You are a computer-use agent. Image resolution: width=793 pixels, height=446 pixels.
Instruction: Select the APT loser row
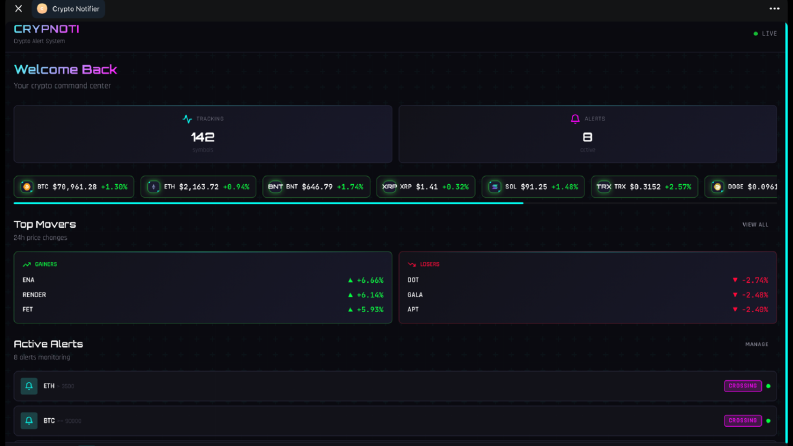588,309
